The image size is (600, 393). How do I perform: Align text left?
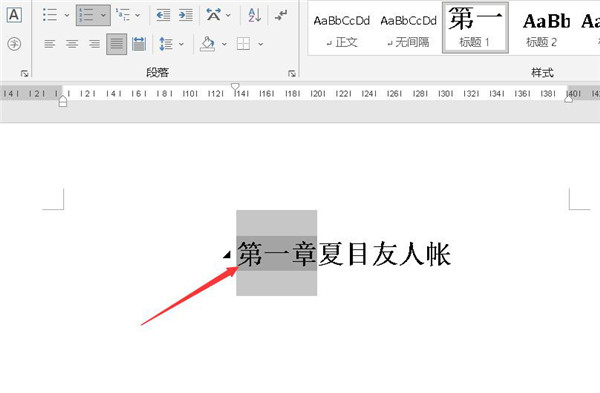[x=50, y=44]
